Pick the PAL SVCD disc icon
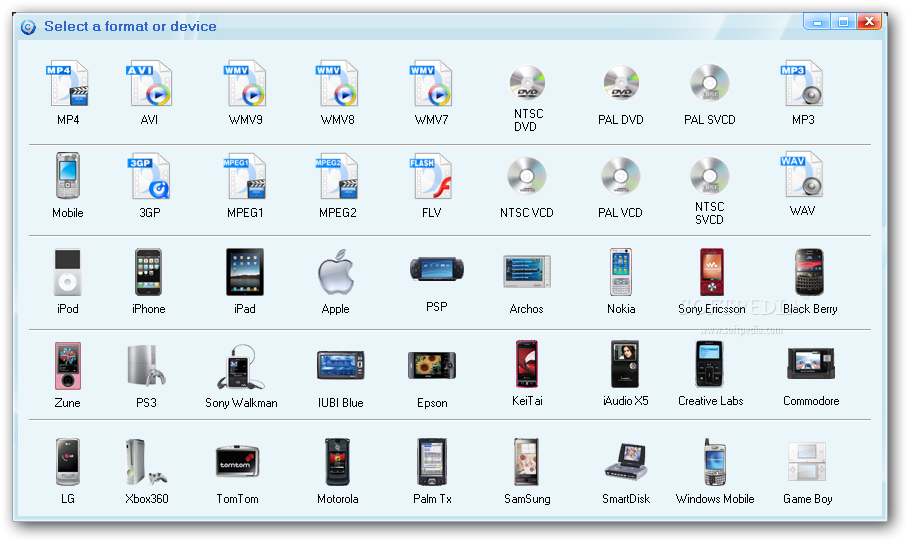The height and width of the screenshot is (542, 908). 710,83
